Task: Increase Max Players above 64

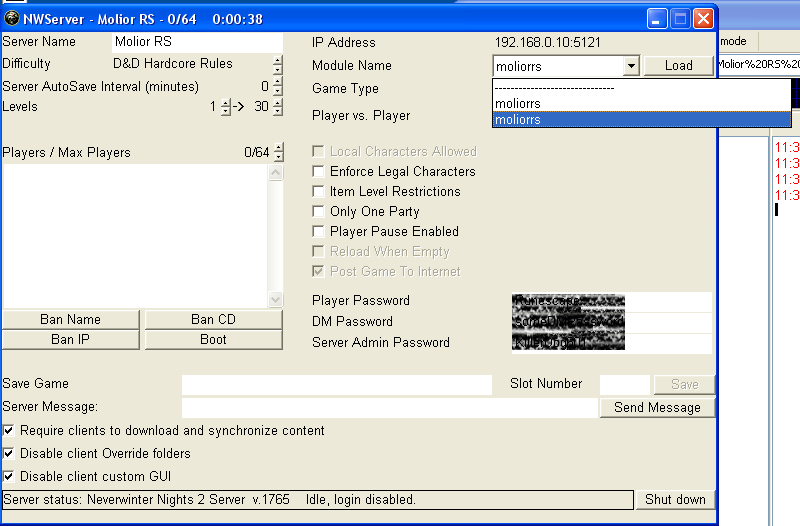Action: 279,148
